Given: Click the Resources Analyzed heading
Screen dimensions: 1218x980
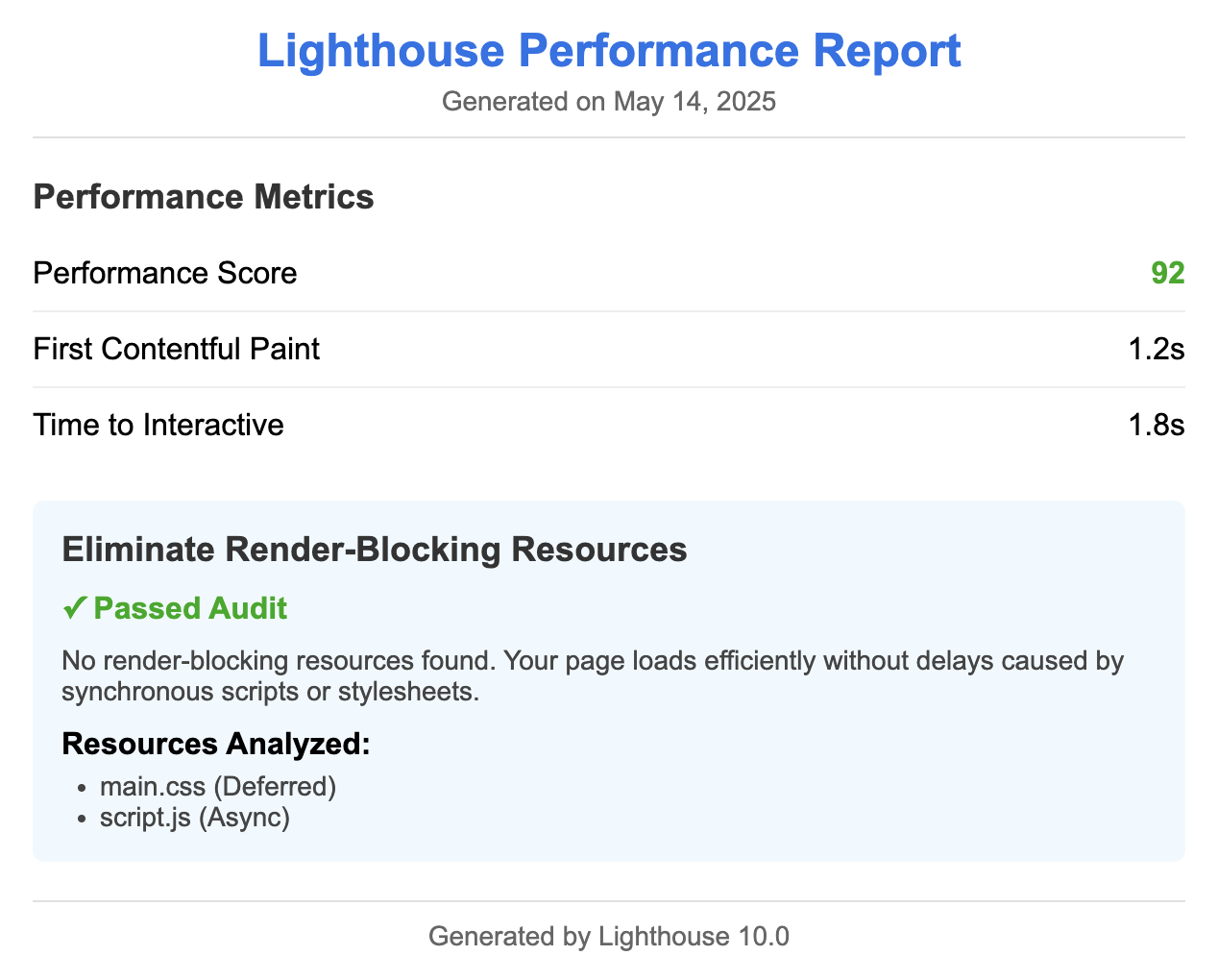Looking at the screenshot, I should [216, 745].
